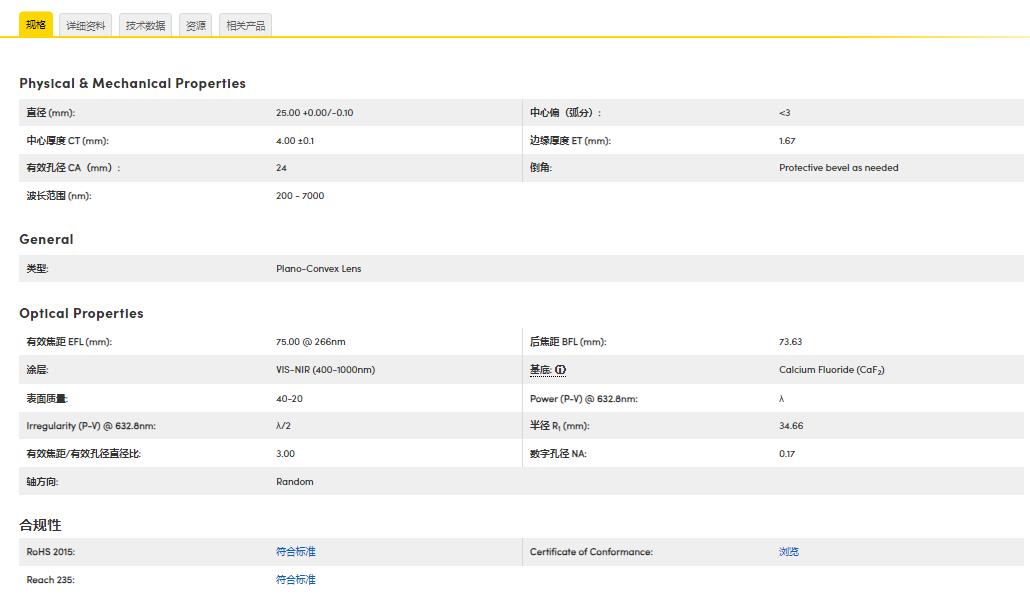The image size is (1030, 609).
Task: Click the 75.00 @ 266nm focal length value
Action: [x=310, y=342]
